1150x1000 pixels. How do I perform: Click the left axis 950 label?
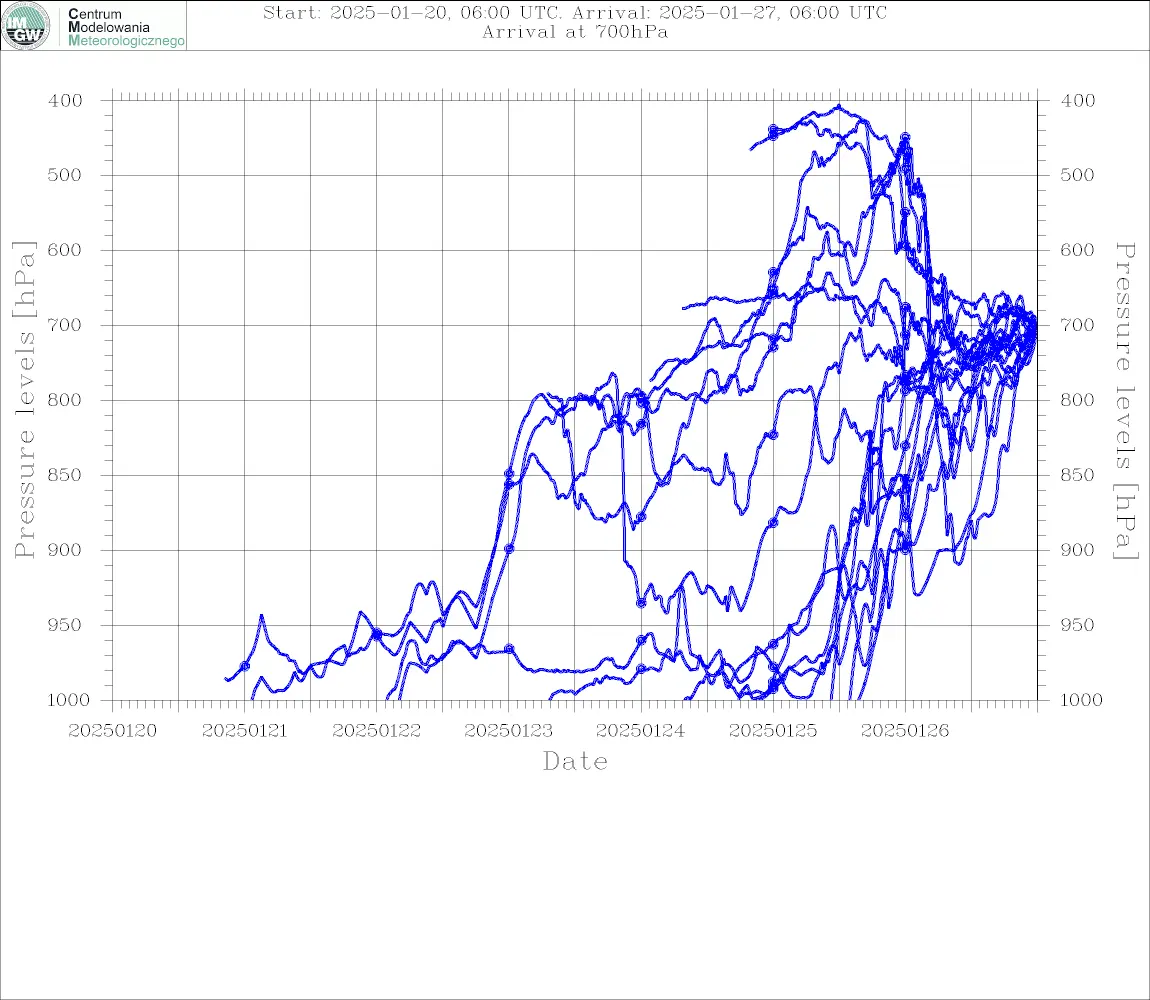pos(65,625)
